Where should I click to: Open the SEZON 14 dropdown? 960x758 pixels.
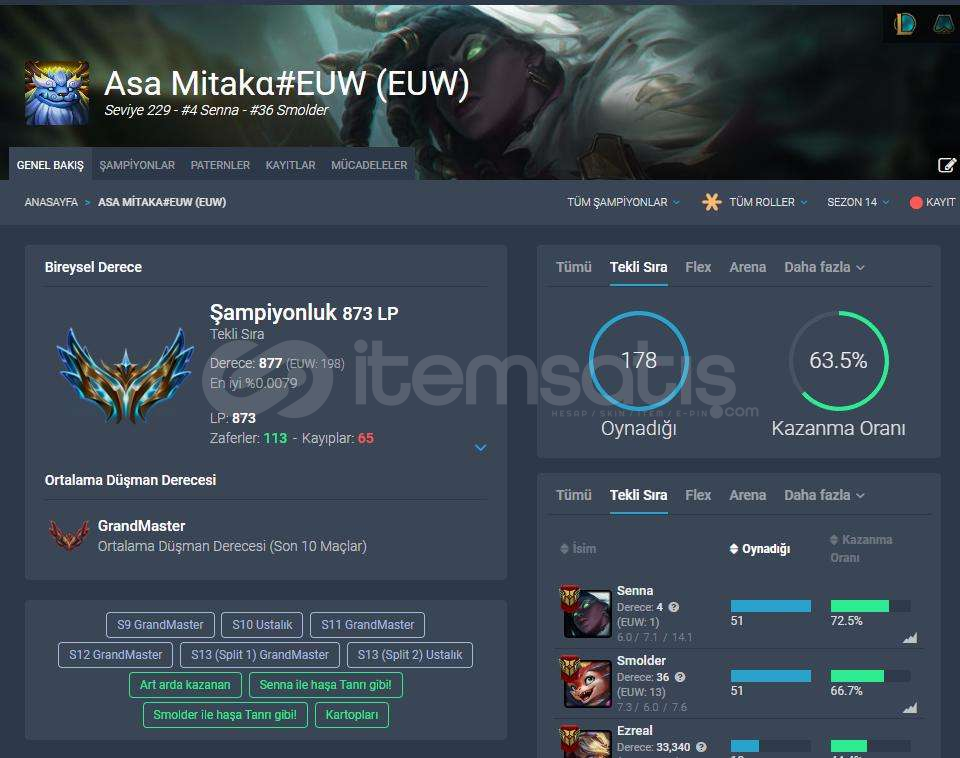click(x=858, y=202)
